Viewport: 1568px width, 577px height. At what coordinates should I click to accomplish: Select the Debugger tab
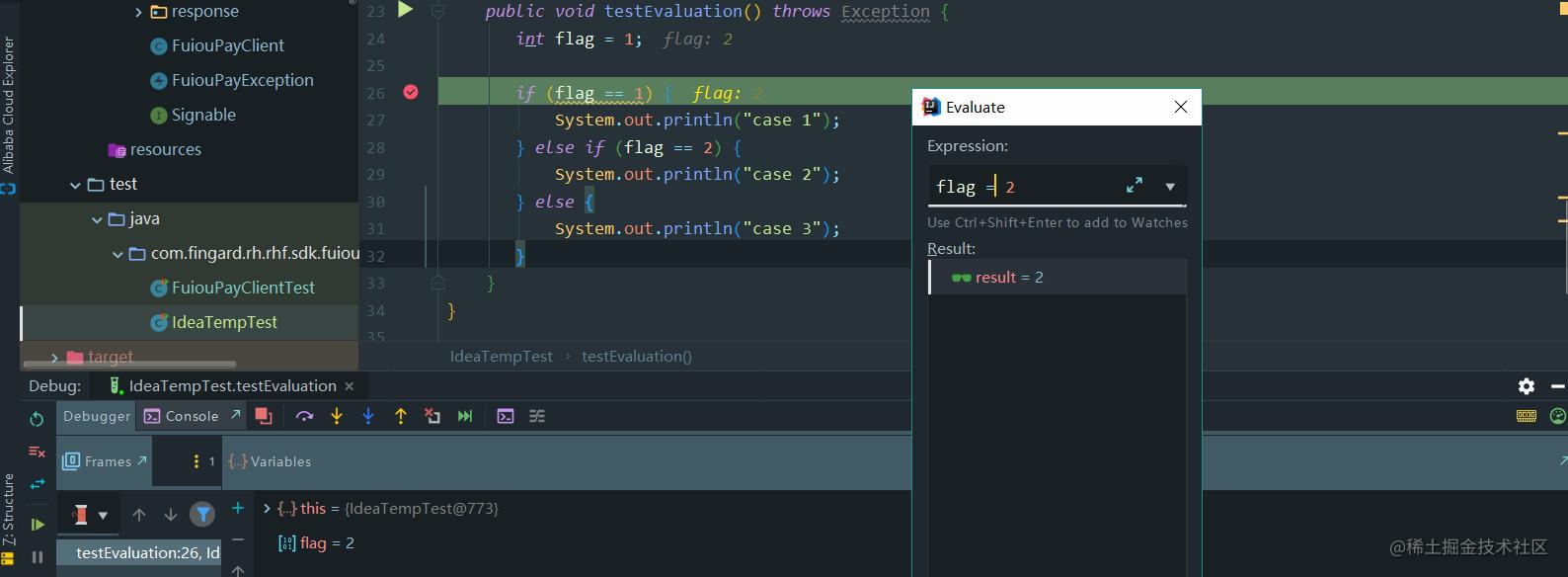pos(97,416)
